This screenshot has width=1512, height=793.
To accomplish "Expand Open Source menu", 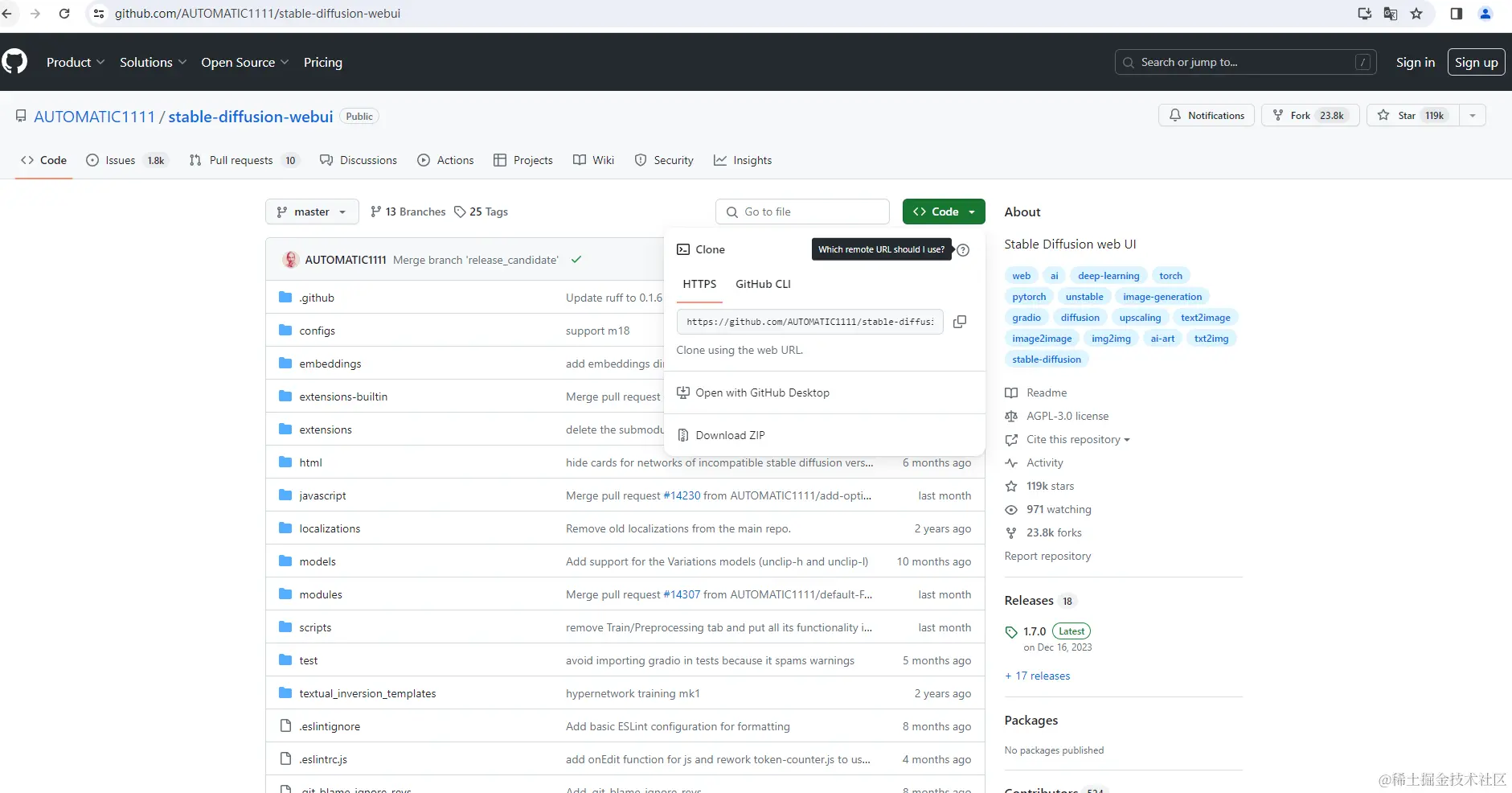I will tap(244, 62).
